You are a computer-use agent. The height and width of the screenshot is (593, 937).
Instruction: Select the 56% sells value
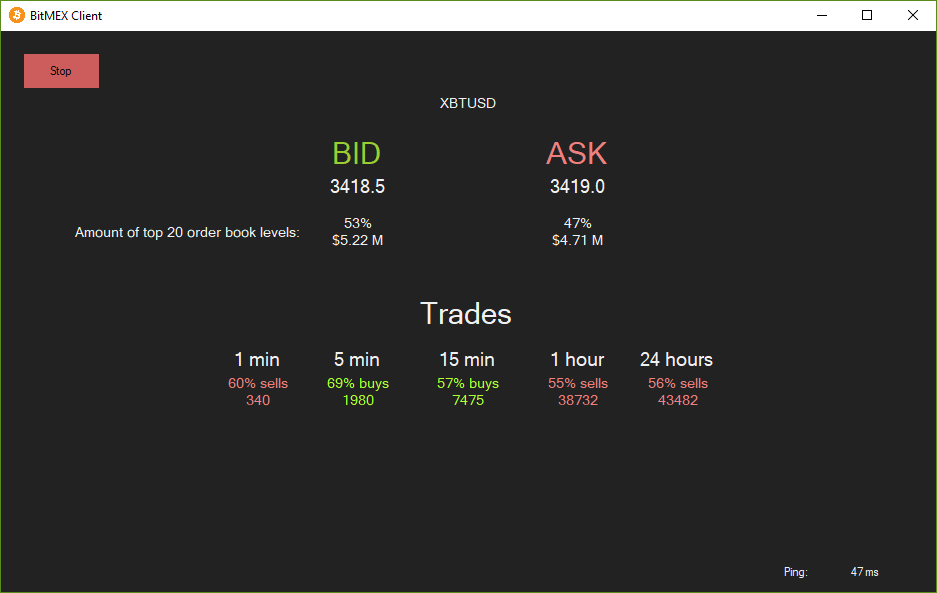coord(678,383)
